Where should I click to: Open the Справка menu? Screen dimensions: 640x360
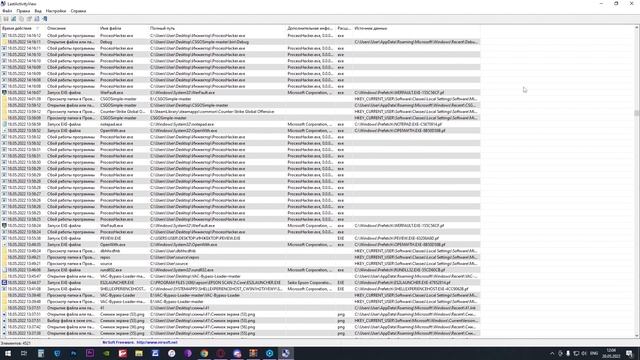78,11
